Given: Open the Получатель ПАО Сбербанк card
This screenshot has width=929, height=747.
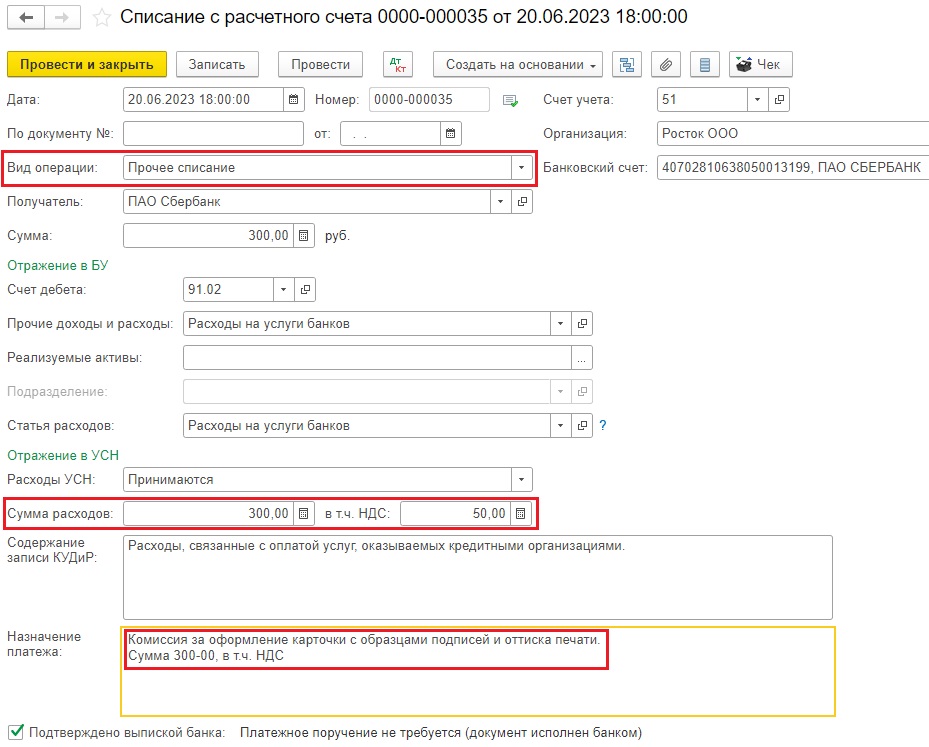Looking at the screenshot, I should [522, 201].
